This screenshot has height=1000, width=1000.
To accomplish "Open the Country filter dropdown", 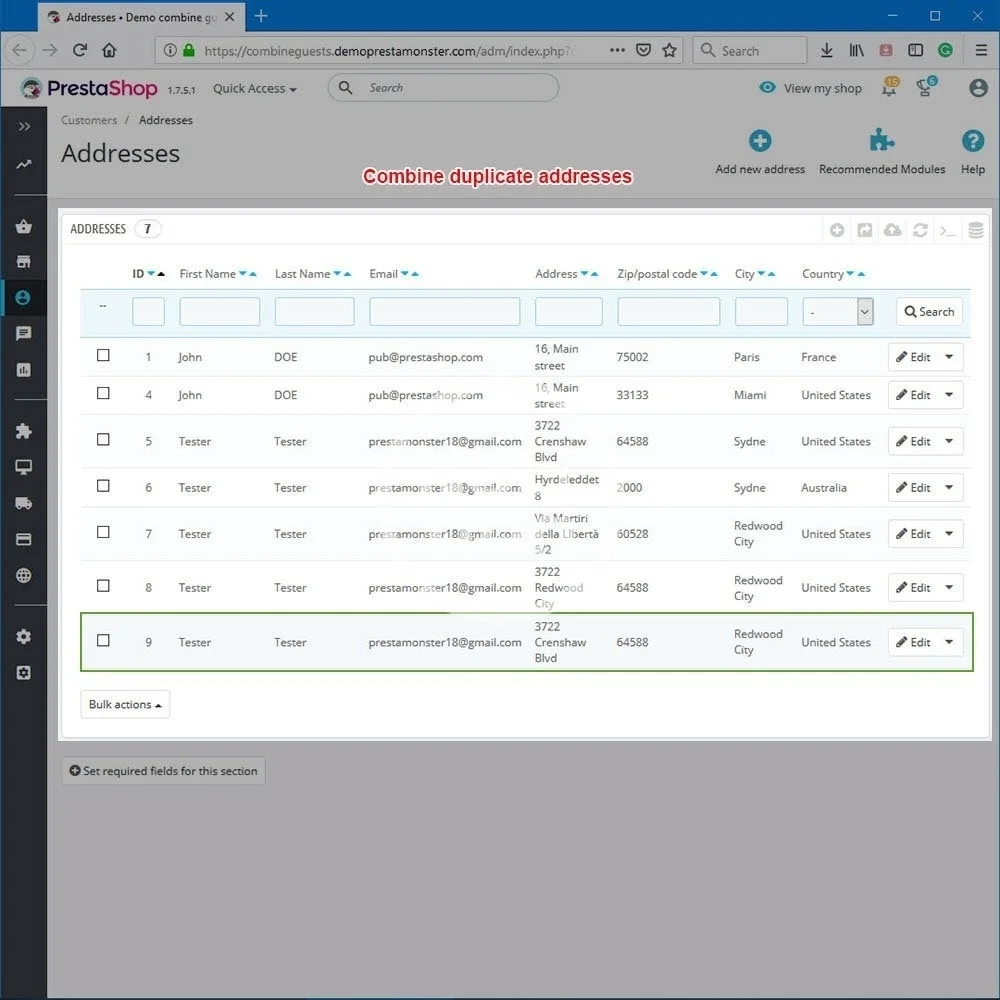I will (x=838, y=312).
